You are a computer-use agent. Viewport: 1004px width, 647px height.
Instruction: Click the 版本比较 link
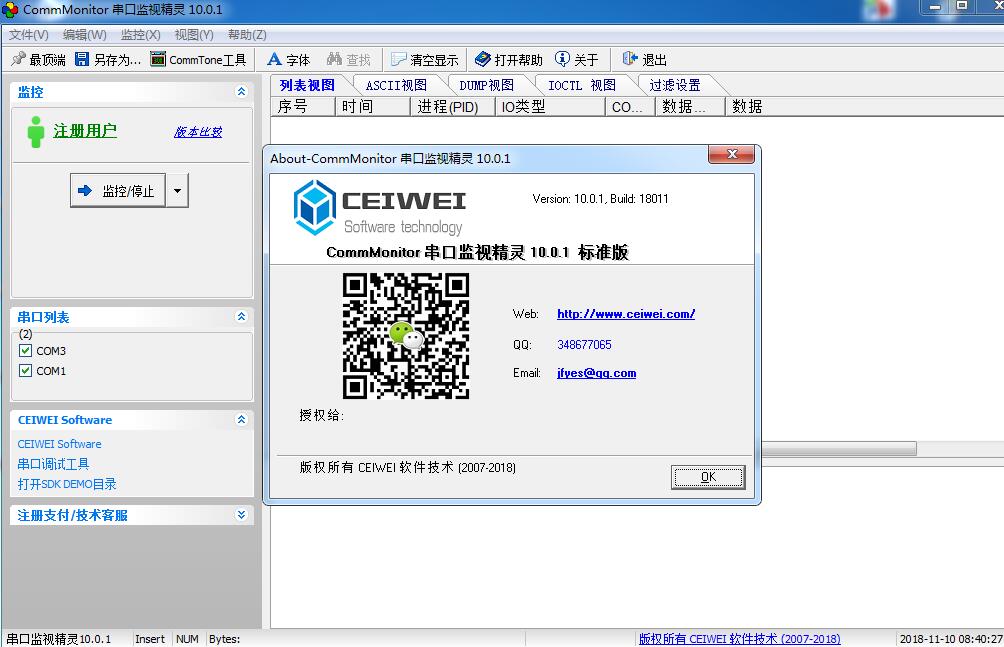[198, 132]
